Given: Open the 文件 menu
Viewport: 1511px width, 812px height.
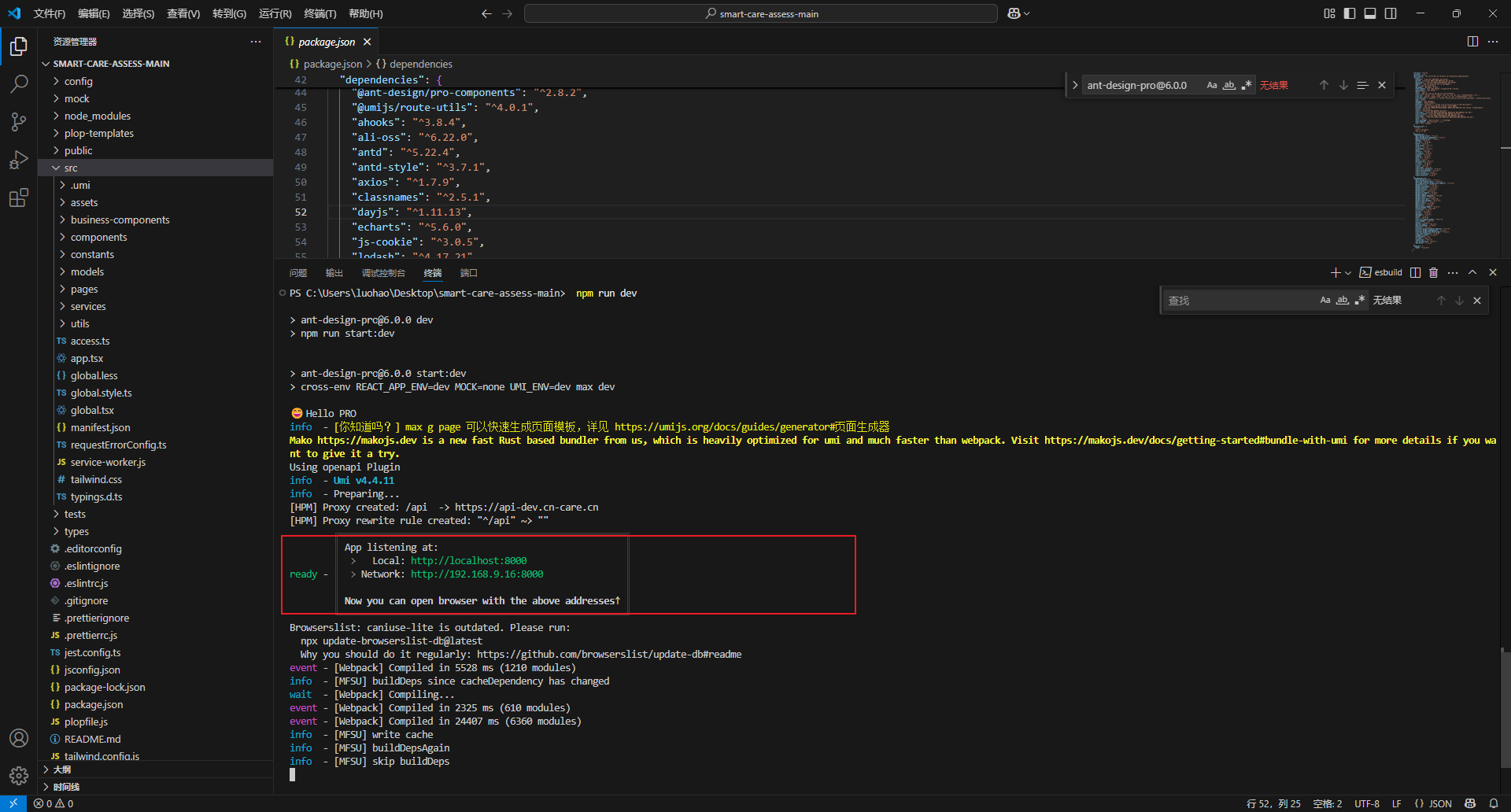Looking at the screenshot, I should (49, 13).
